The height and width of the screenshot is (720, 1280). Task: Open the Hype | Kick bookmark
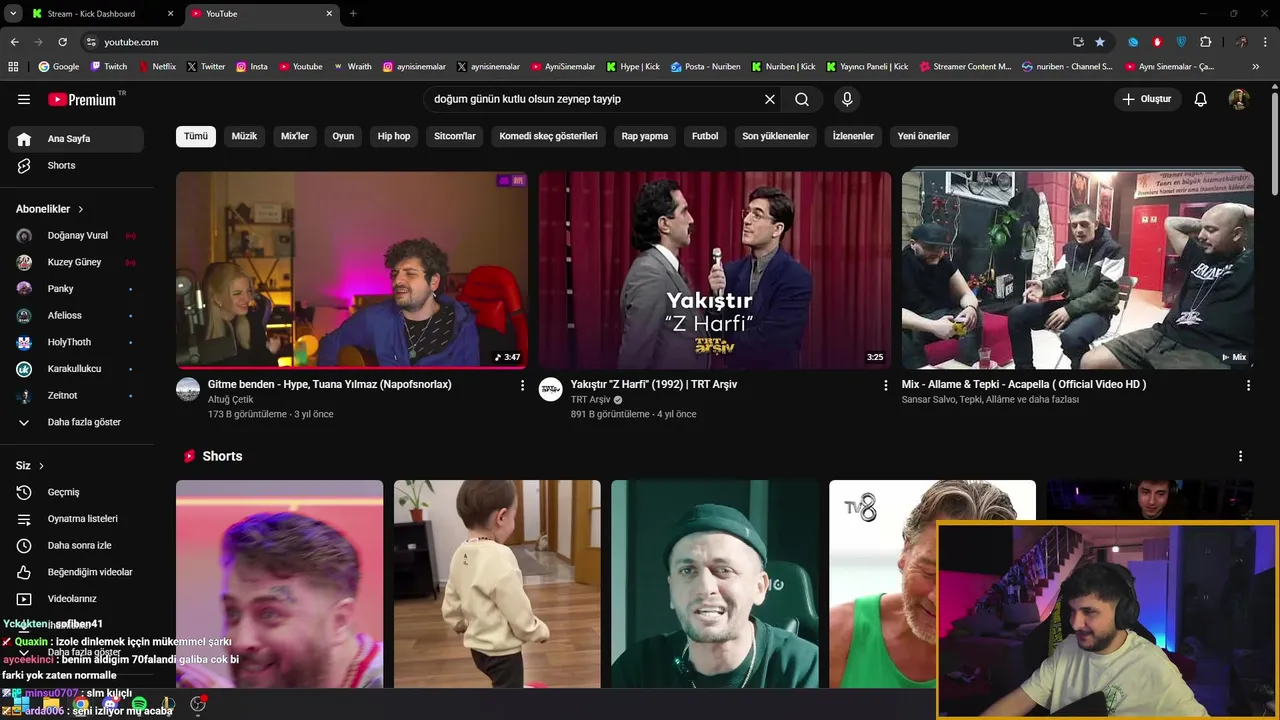[x=633, y=67]
